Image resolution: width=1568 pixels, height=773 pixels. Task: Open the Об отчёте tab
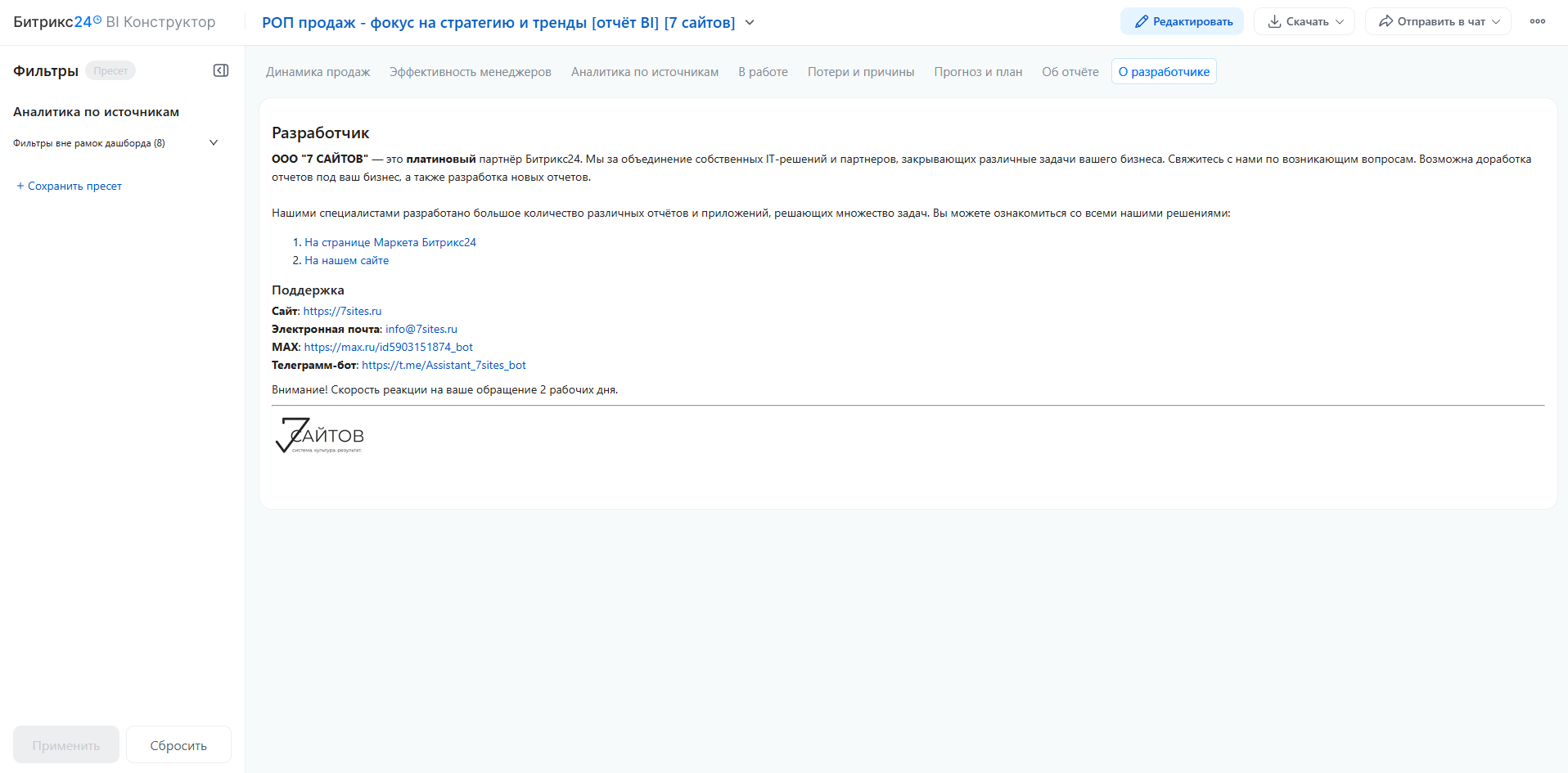coord(1070,72)
